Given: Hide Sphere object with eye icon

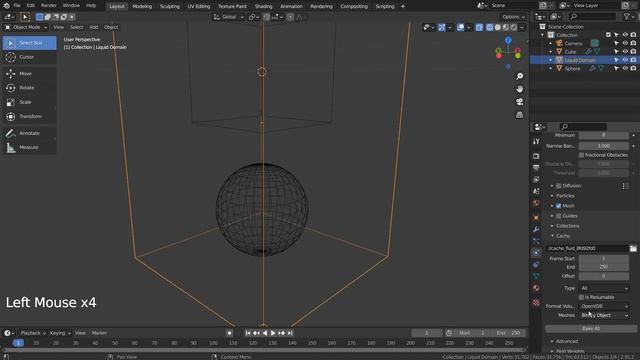Looking at the screenshot, I should (x=625, y=69).
